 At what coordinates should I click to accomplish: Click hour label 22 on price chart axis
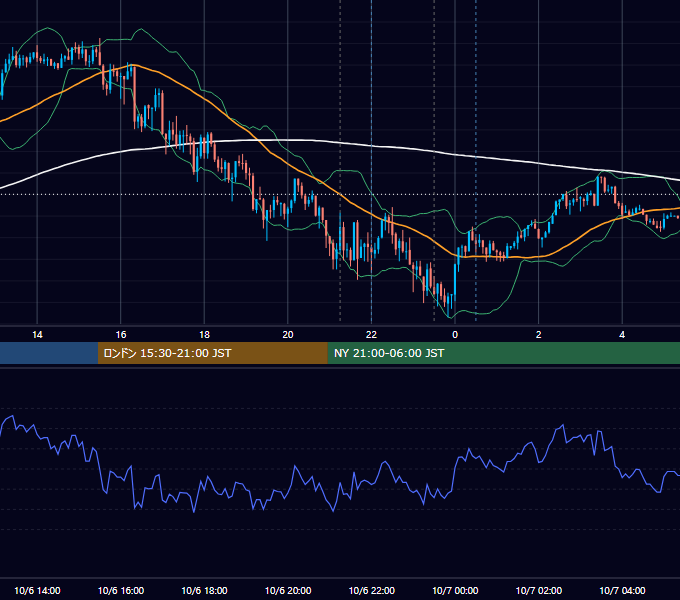372,335
